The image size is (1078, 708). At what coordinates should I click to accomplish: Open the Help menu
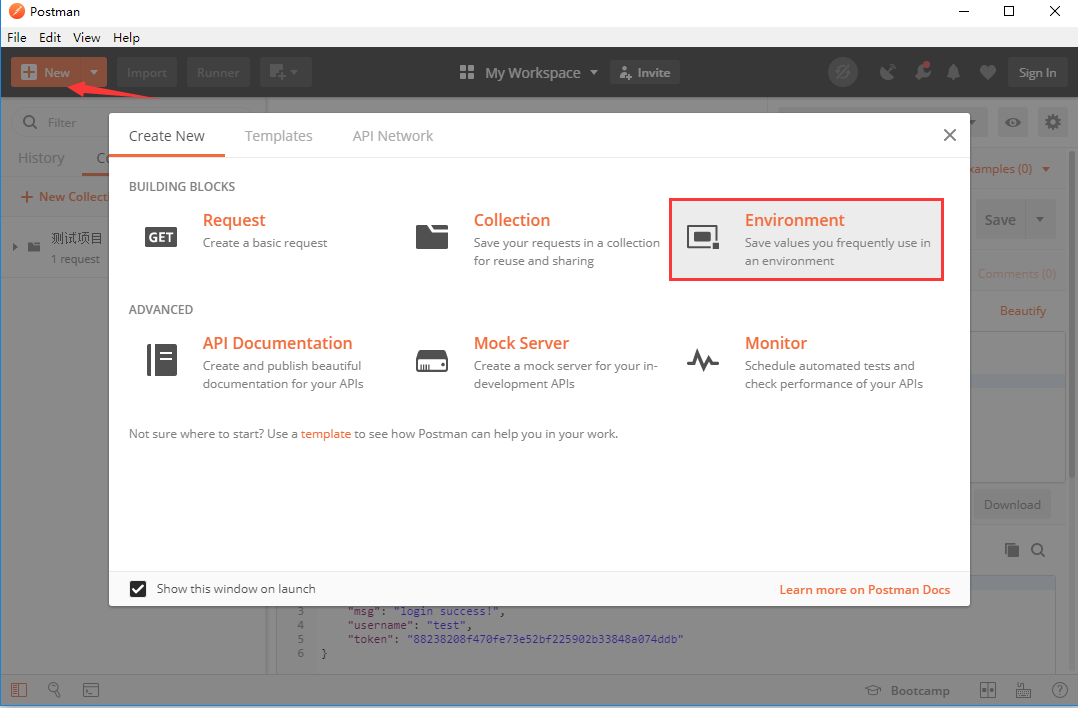point(126,38)
